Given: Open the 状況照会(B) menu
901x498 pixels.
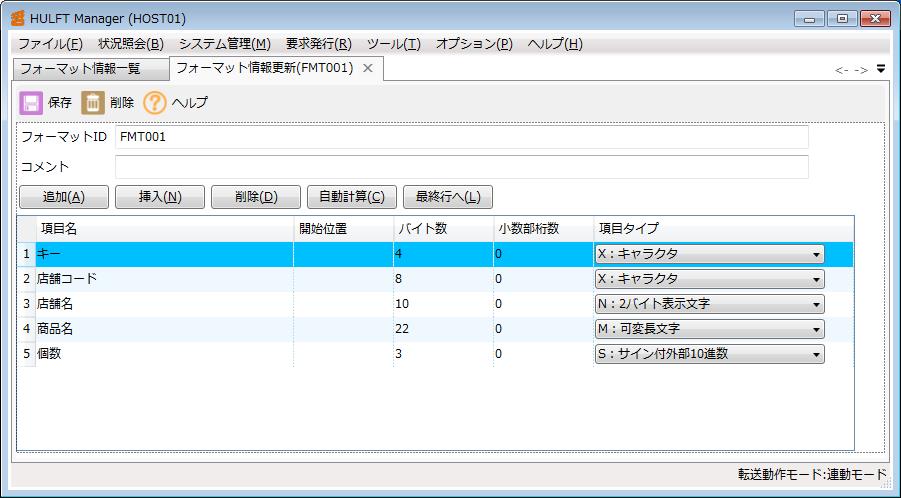Looking at the screenshot, I should tap(131, 44).
